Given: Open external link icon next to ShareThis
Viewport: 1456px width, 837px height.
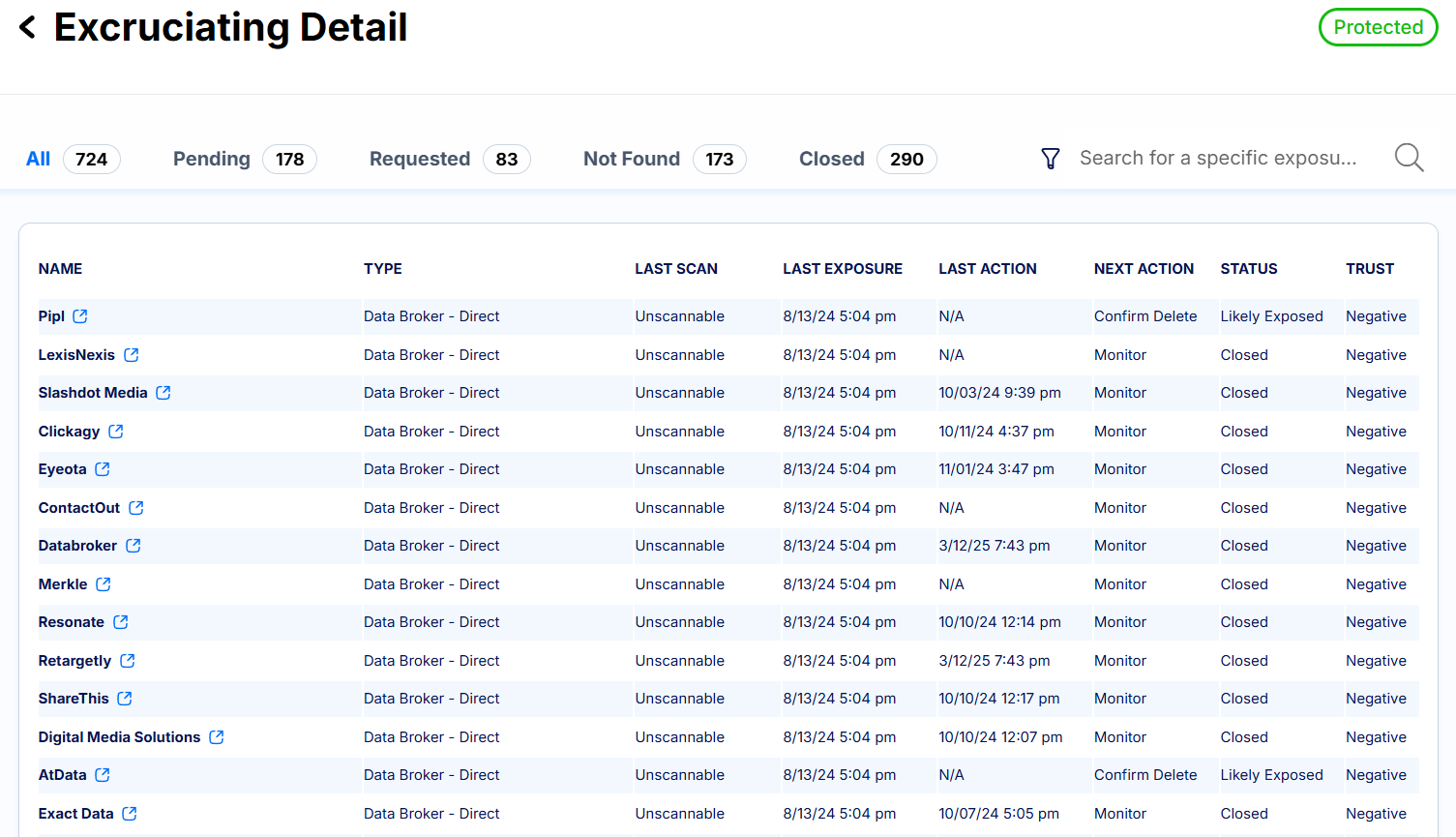Looking at the screenshot, I should (125, 699).
